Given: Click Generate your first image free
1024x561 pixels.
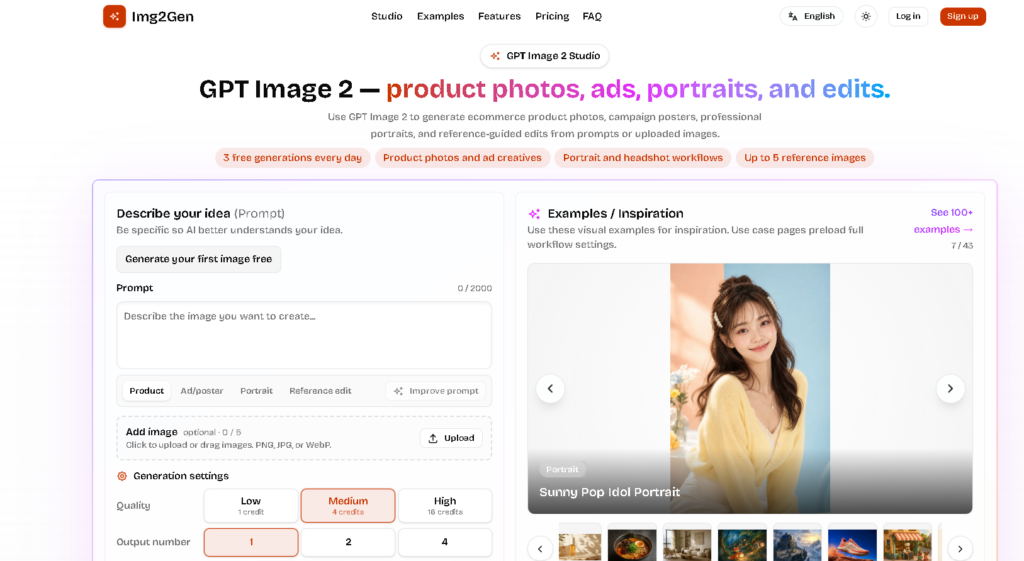Looking at the screenshot, I should point(199,259).
